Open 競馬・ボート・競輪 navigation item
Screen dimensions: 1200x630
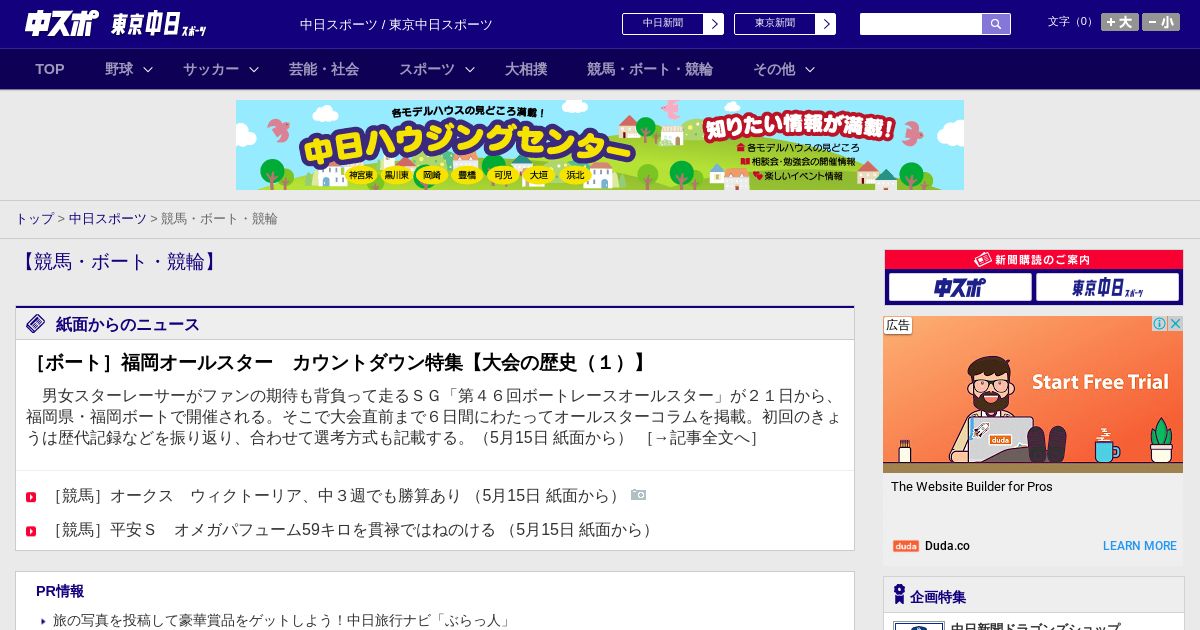pyautogui.click(x=650, y=69)
